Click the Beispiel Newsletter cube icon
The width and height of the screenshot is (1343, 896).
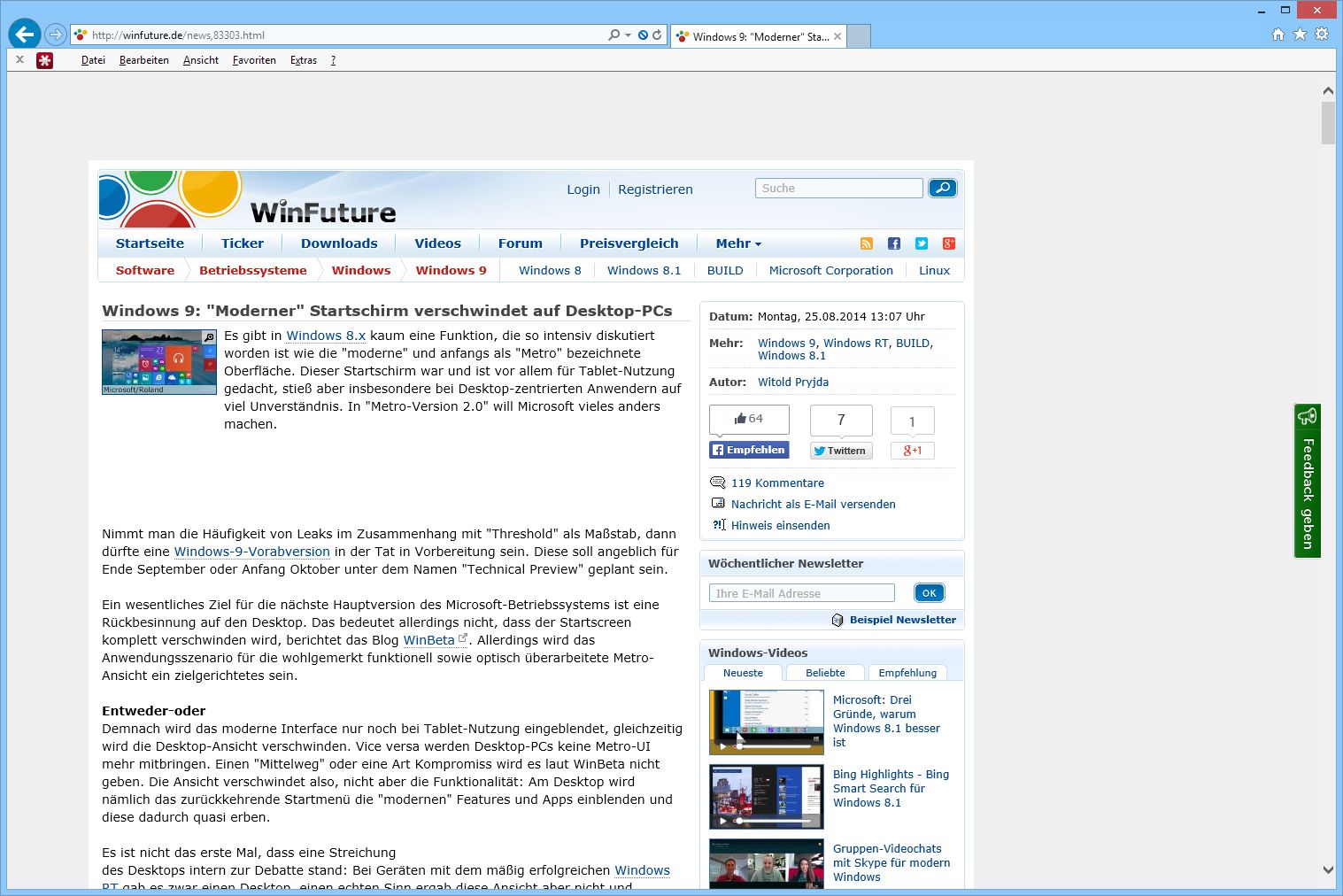tap(837, 620)
